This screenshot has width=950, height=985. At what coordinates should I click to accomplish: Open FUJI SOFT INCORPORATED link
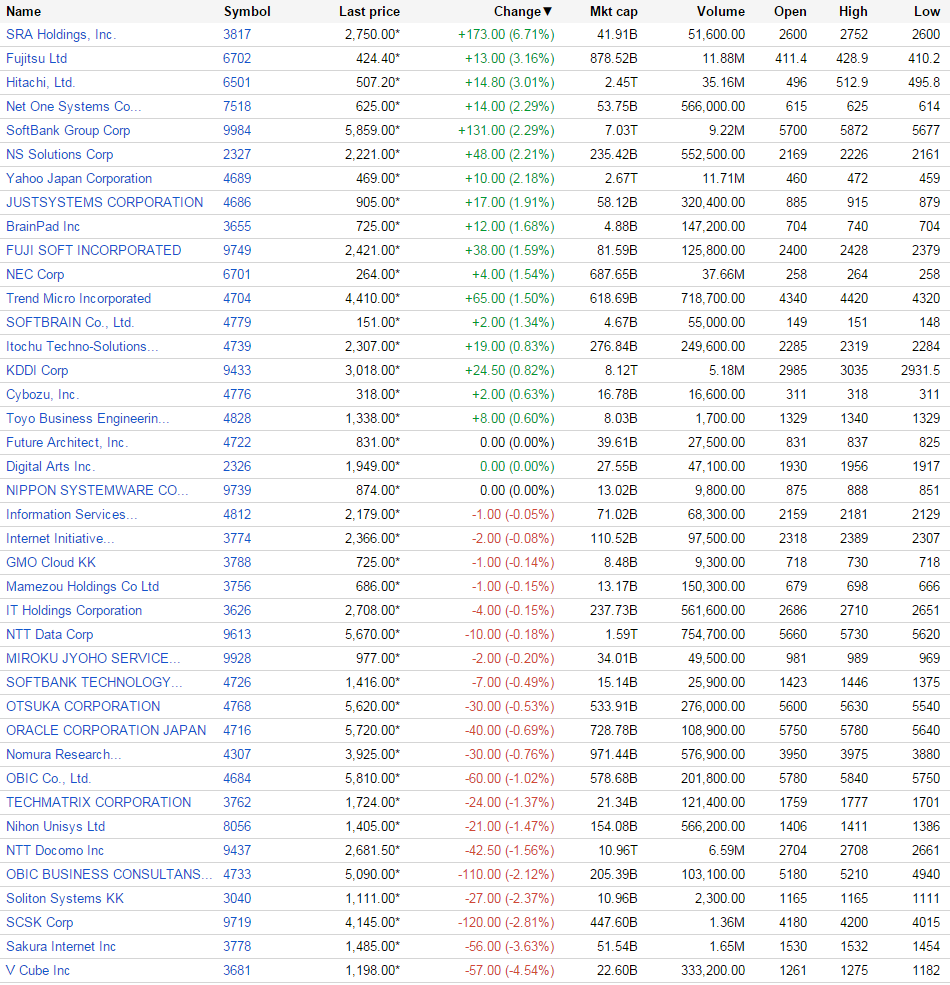coord(94,250)
